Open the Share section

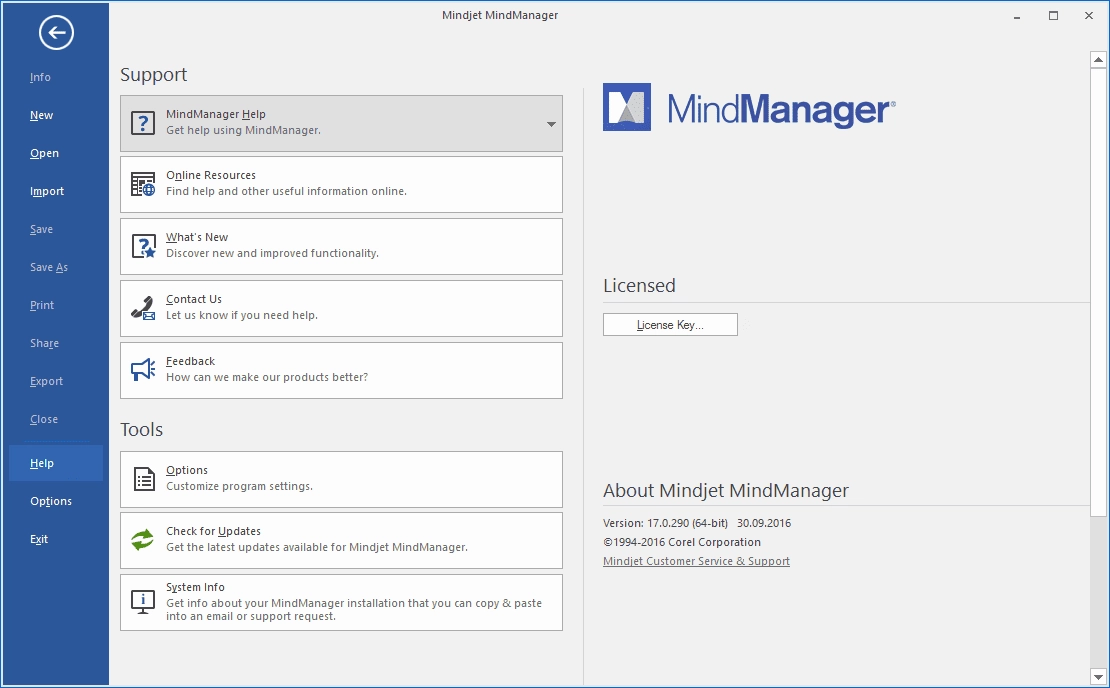click(44, 343)
